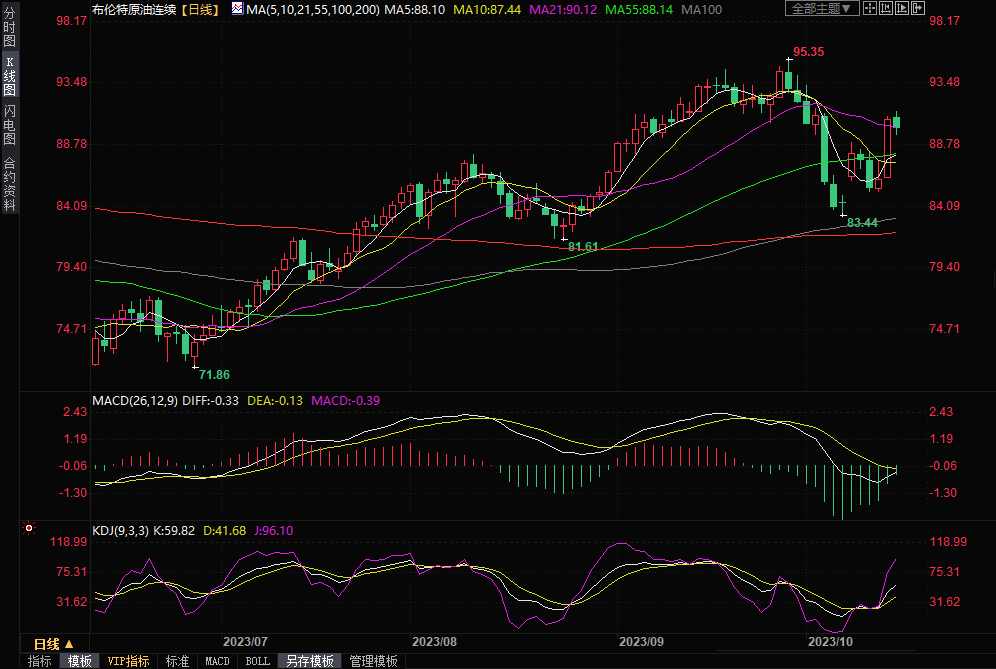Click the 管理模板 button

(x=372, y=661)
